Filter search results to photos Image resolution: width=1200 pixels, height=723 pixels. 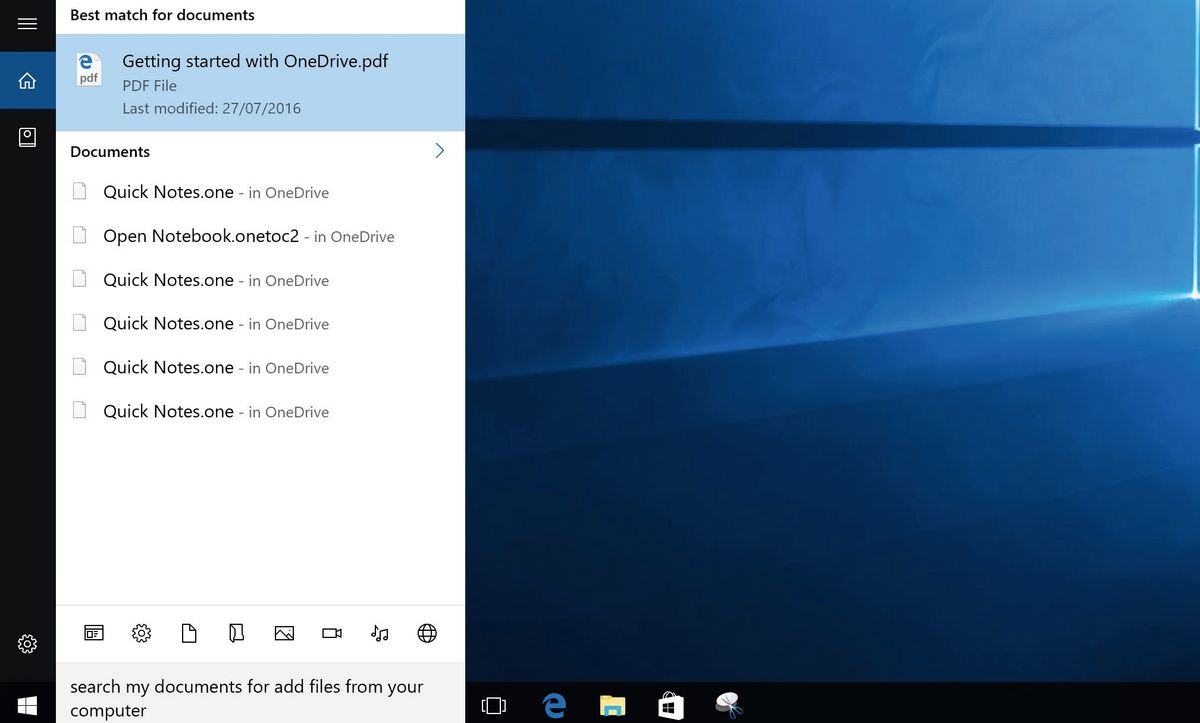(284, 633)
